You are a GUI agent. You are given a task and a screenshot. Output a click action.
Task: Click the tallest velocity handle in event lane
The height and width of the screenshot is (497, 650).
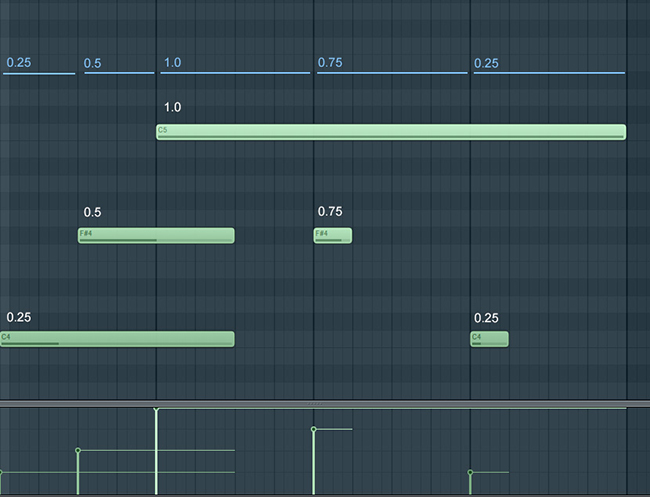pyautogui.click(x=156, y=410)
